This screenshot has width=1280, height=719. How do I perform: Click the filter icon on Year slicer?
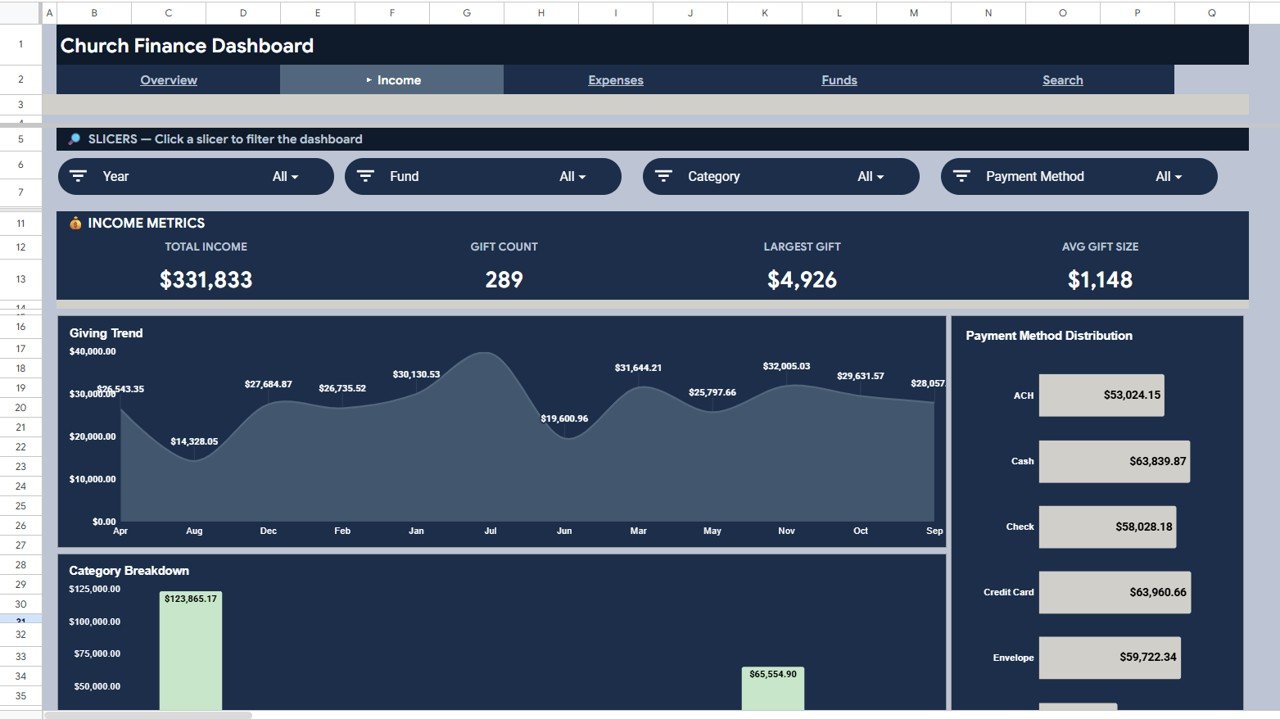[x=78, y=176]
